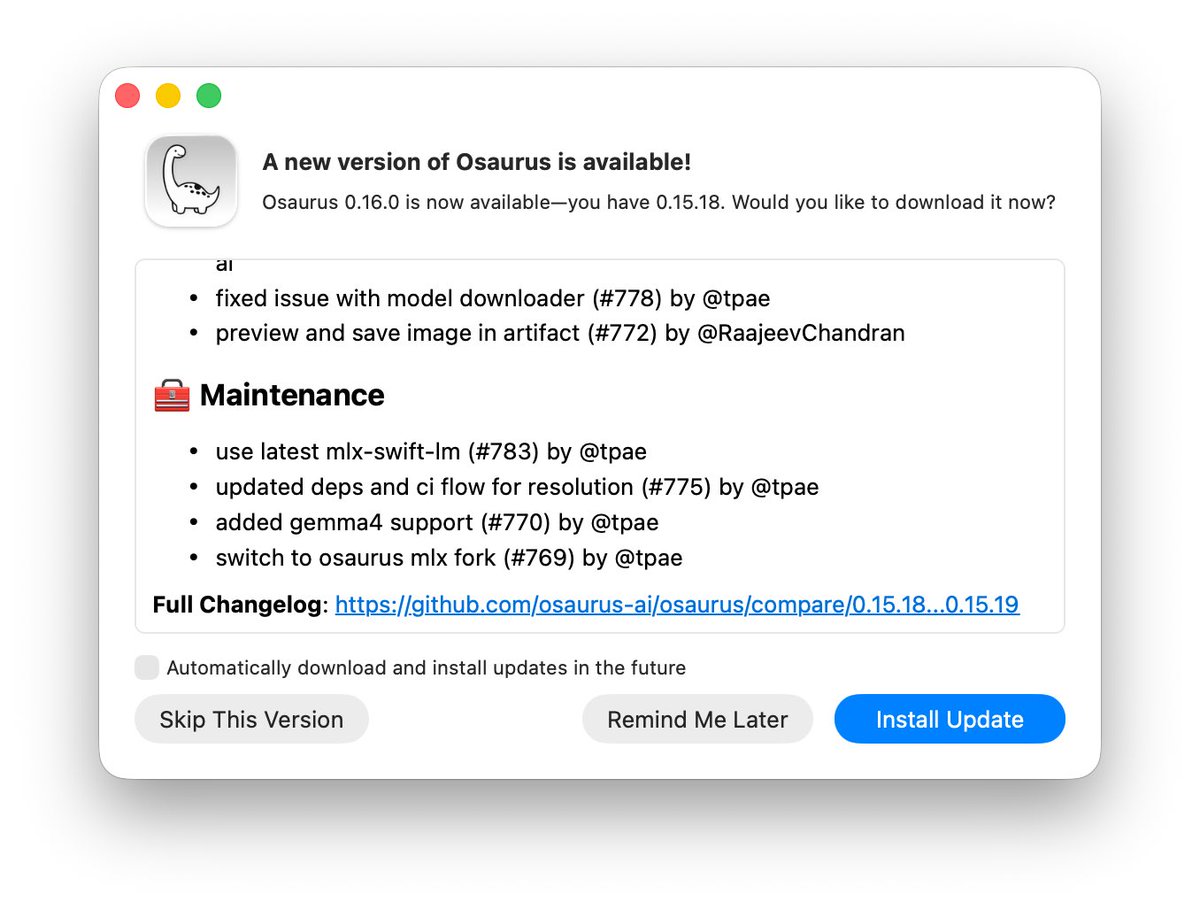Viewport: 1200px width, 910px height.
Task: Close the update dialog with the red button
Action: pos(128,96)
